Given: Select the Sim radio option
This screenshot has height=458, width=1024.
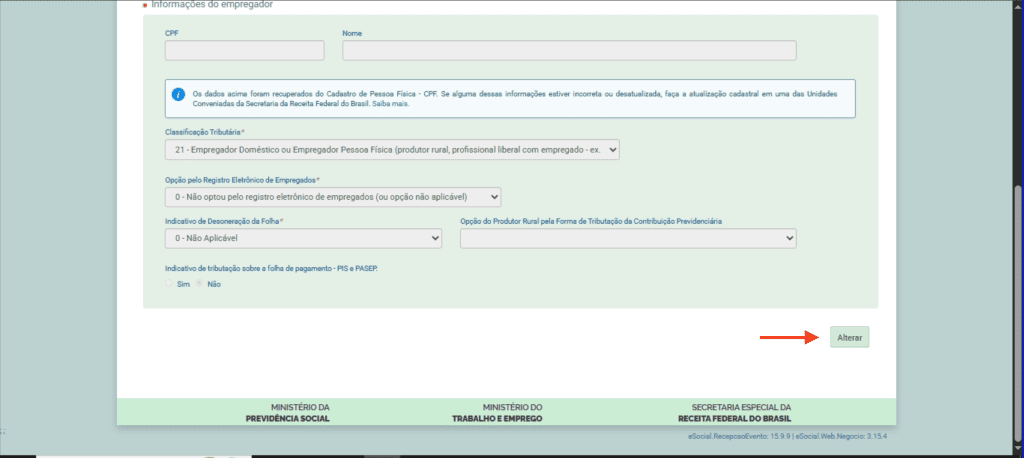Looking at the screenshot, I should (x=169, y=284).
